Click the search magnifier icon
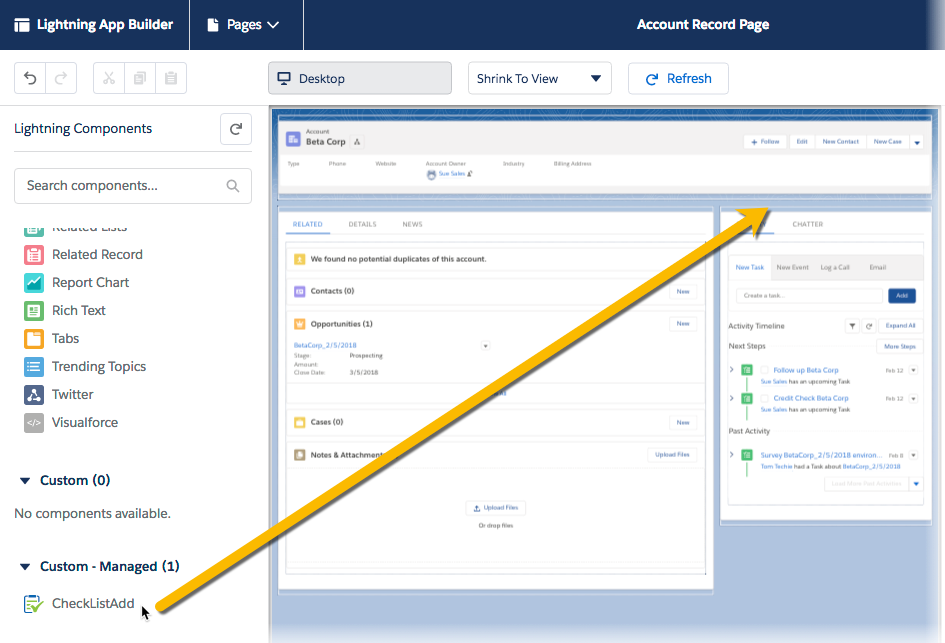Viewport: 945px width, 643px height. pos(233,186)
